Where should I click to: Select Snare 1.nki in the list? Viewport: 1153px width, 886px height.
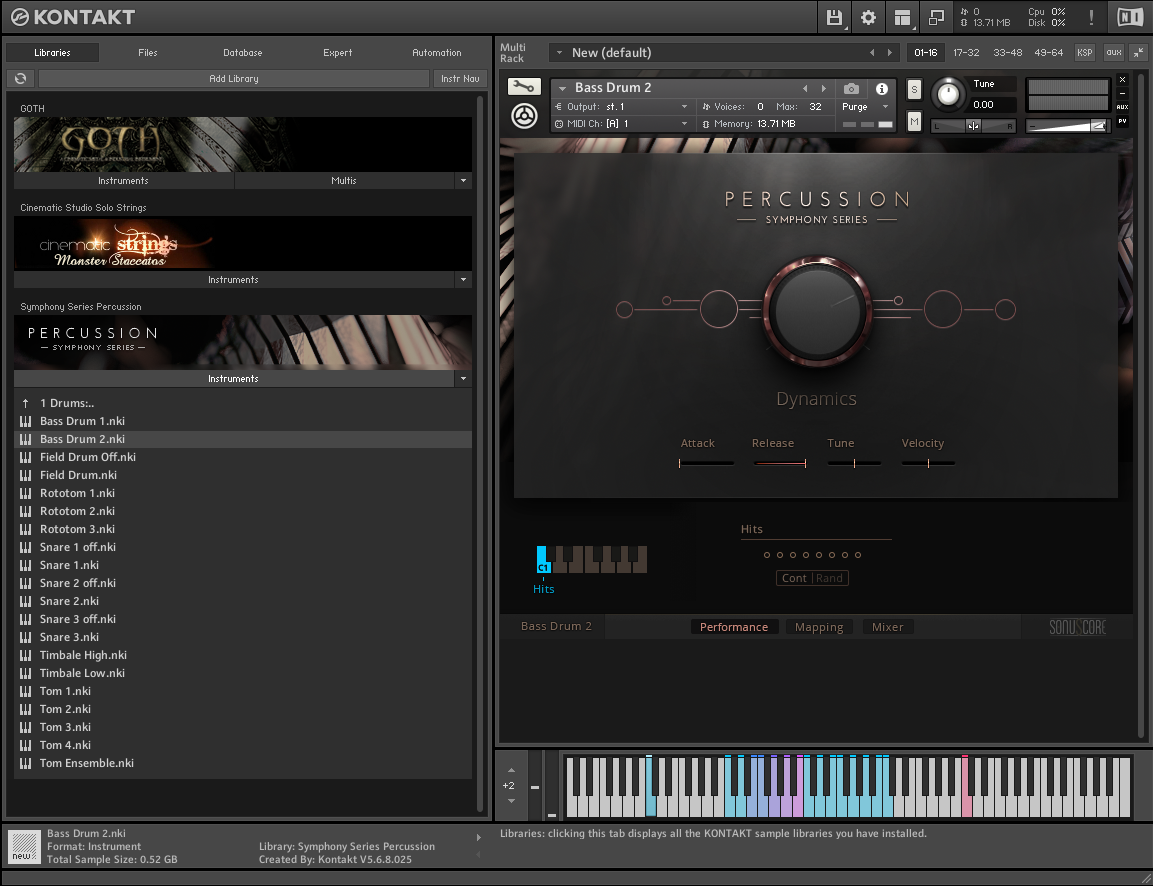tap(243, 565)
